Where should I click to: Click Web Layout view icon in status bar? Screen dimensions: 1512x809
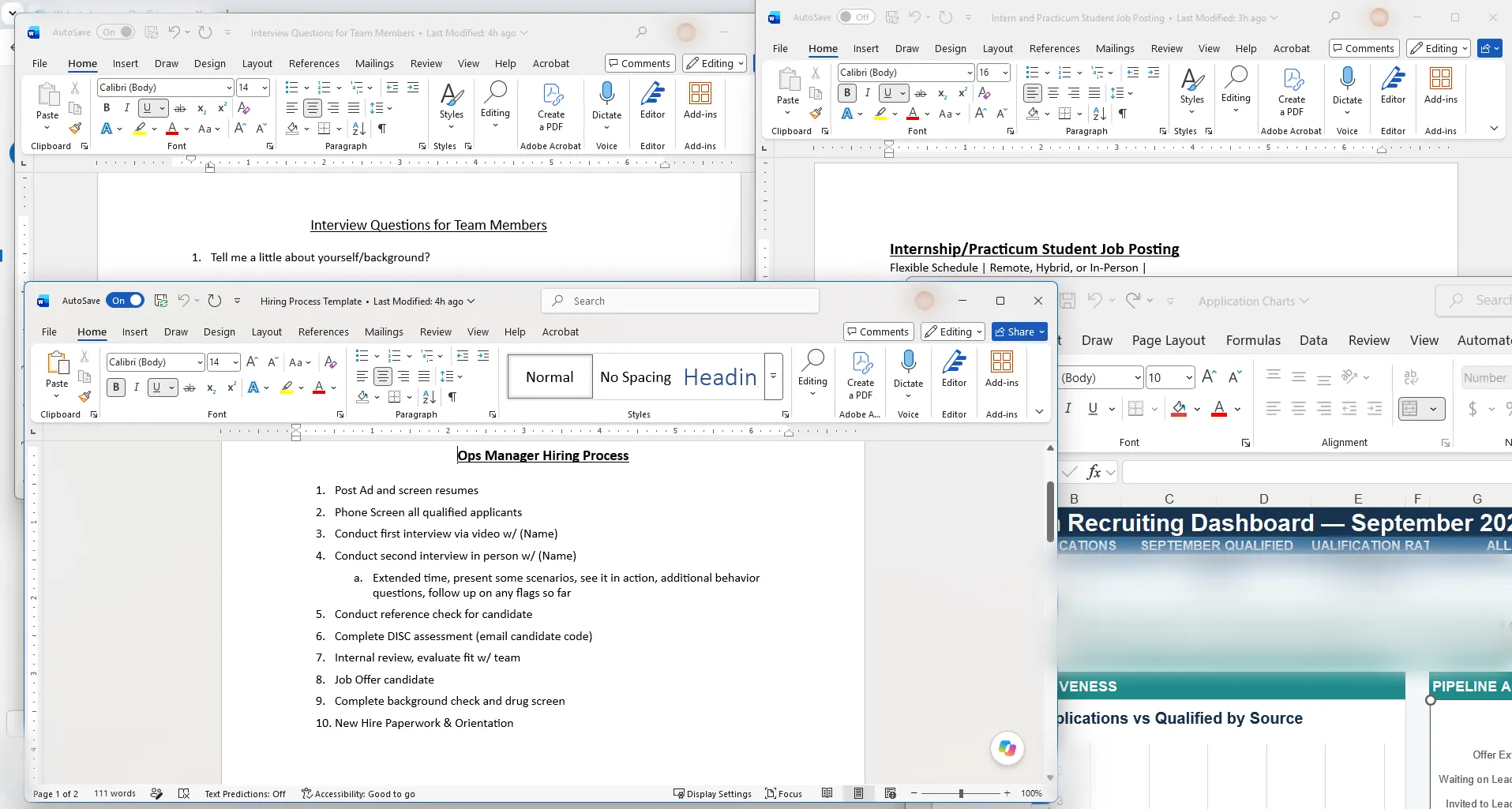coord(890,793)
